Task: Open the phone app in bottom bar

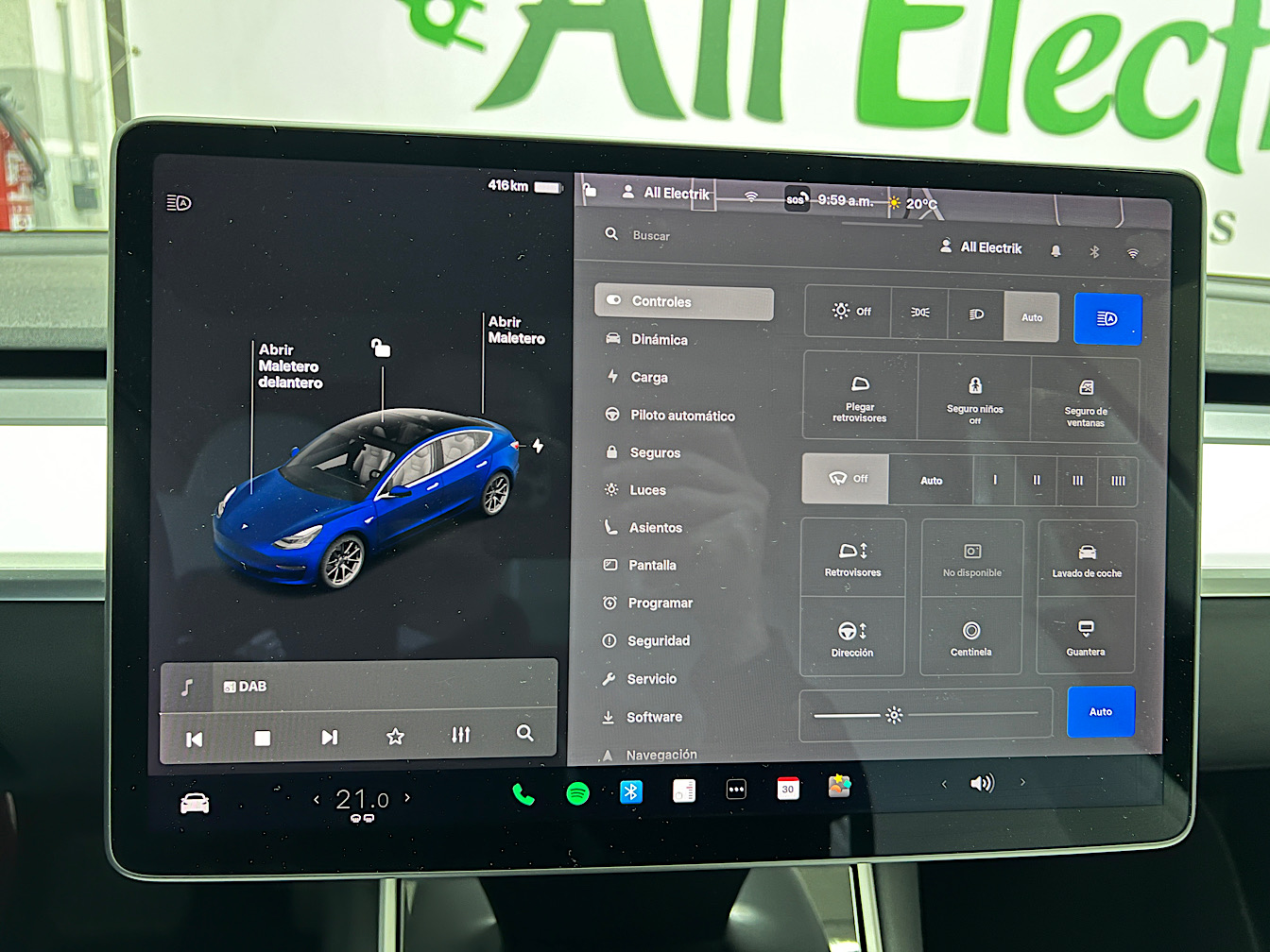Action: (x=523, y=794)
